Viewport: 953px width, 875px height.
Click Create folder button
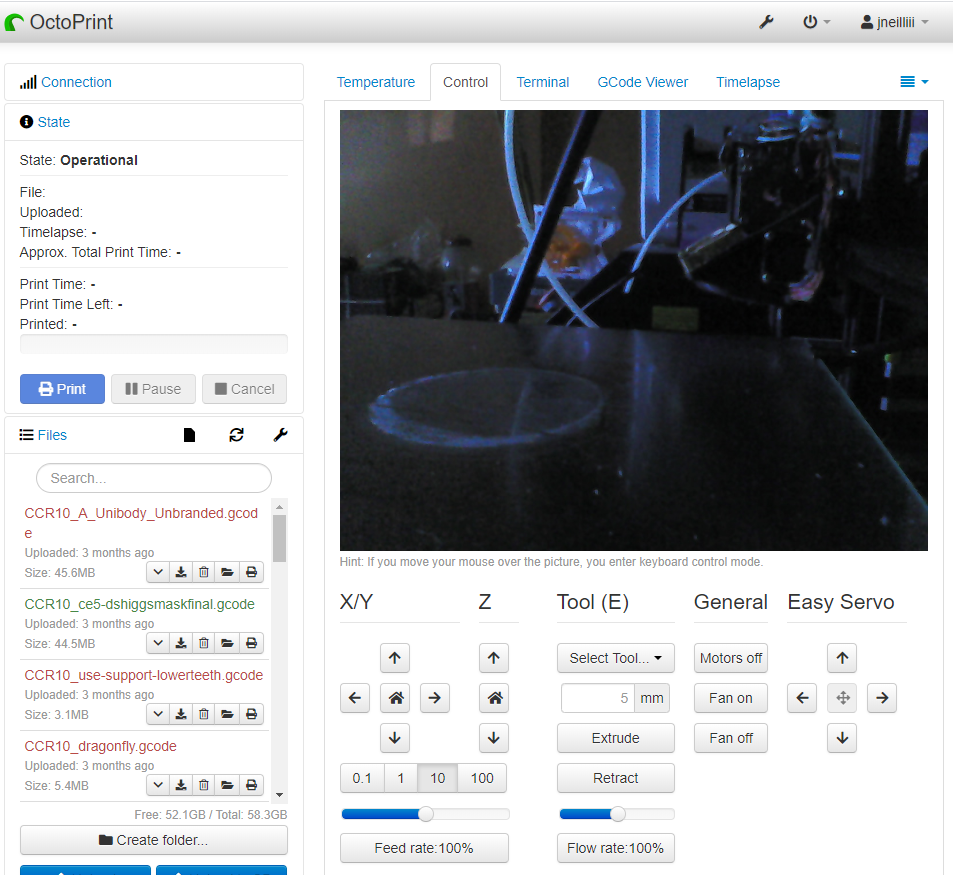pyautogui.click(x=154, y=840)
